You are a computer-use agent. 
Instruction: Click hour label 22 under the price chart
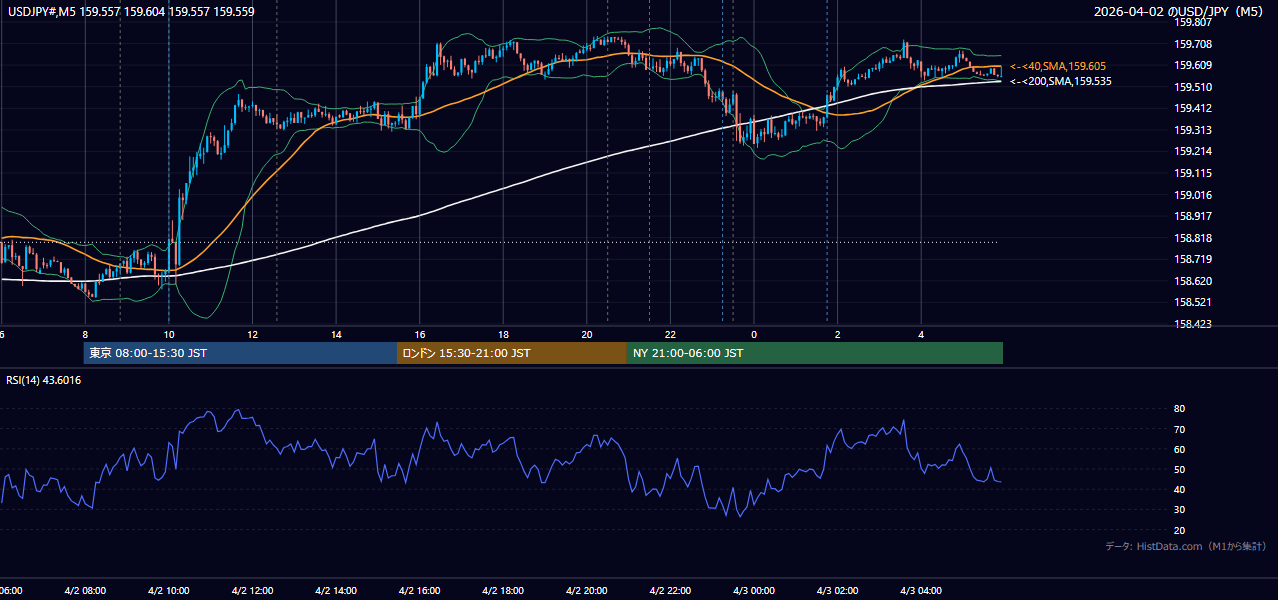[671, 334]
